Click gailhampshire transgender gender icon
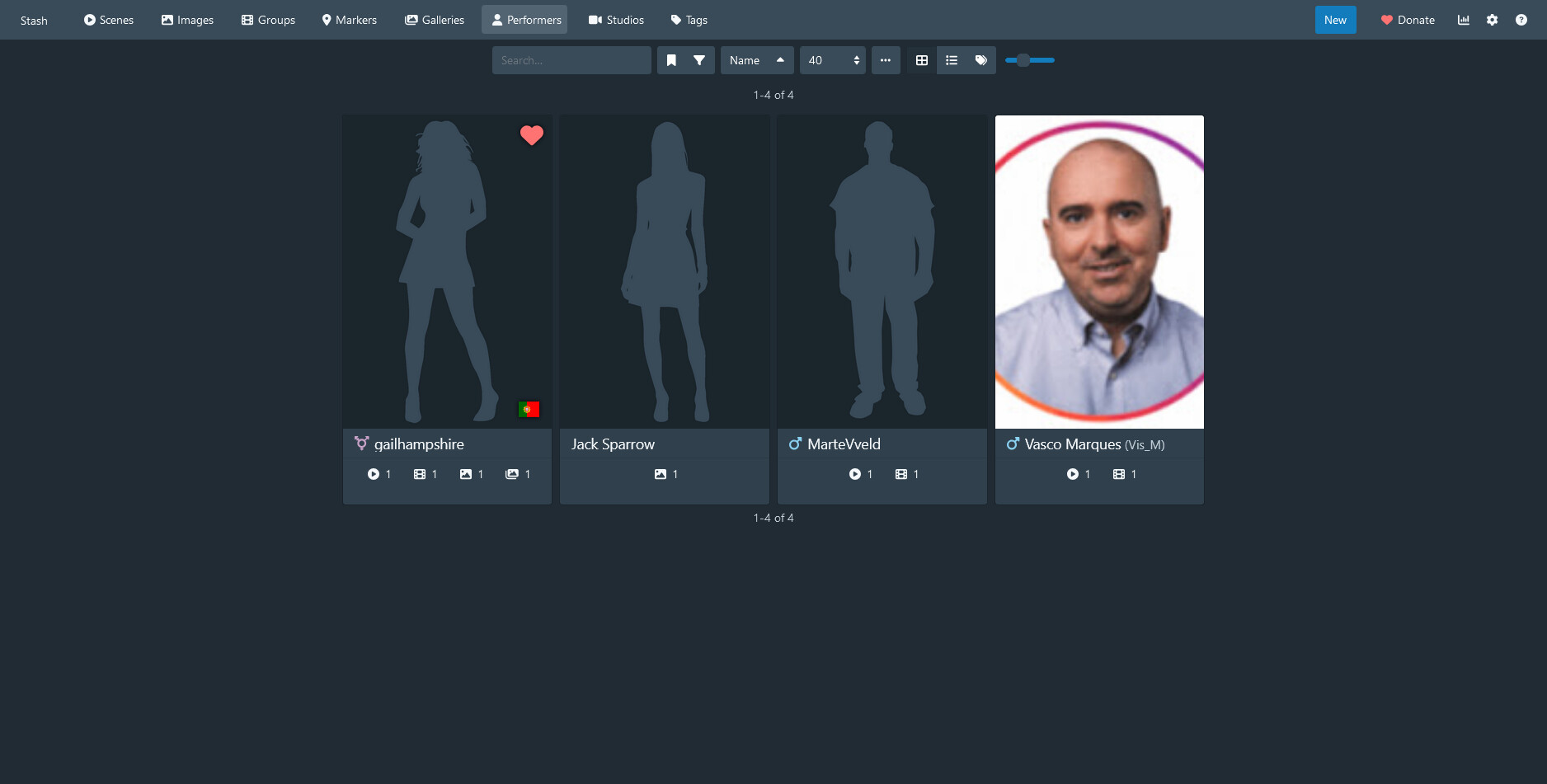Viewport: 1547px width, 784px height. tap(361, 444)
